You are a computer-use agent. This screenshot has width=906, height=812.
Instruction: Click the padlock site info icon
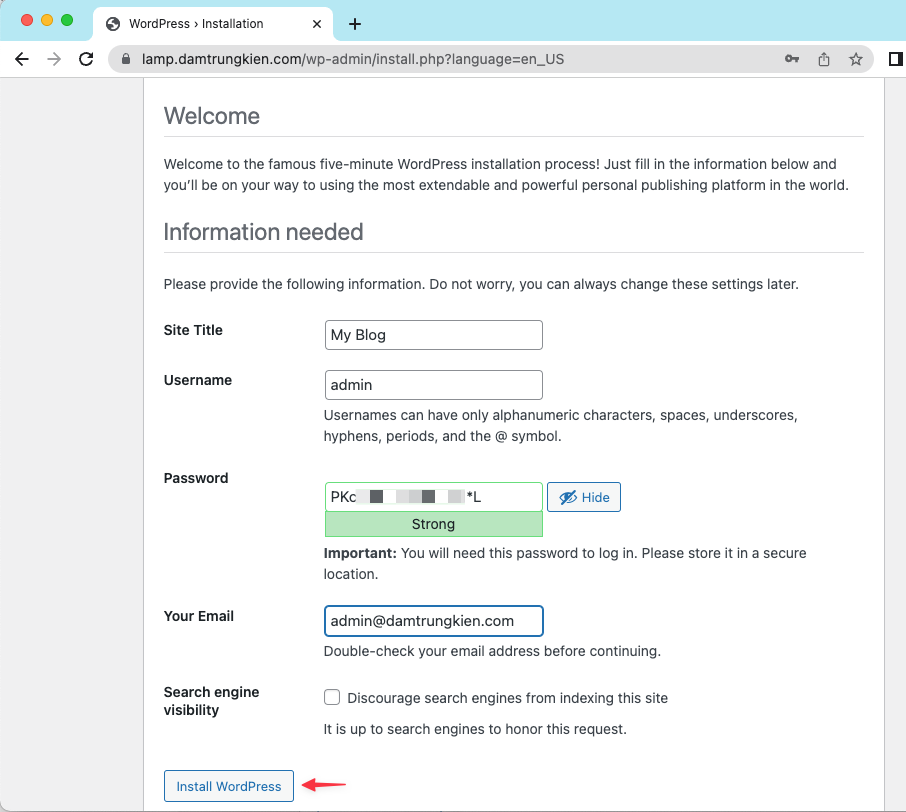point(126,59)
